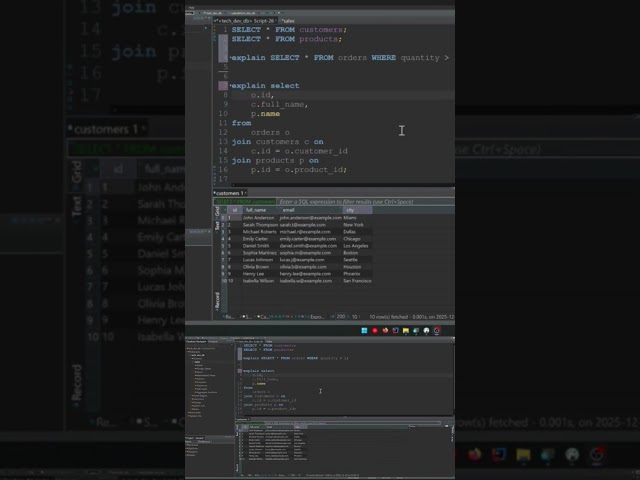Screen dimensions: 640x480
Task: Click the Export data button
Action: pos(317,317)
